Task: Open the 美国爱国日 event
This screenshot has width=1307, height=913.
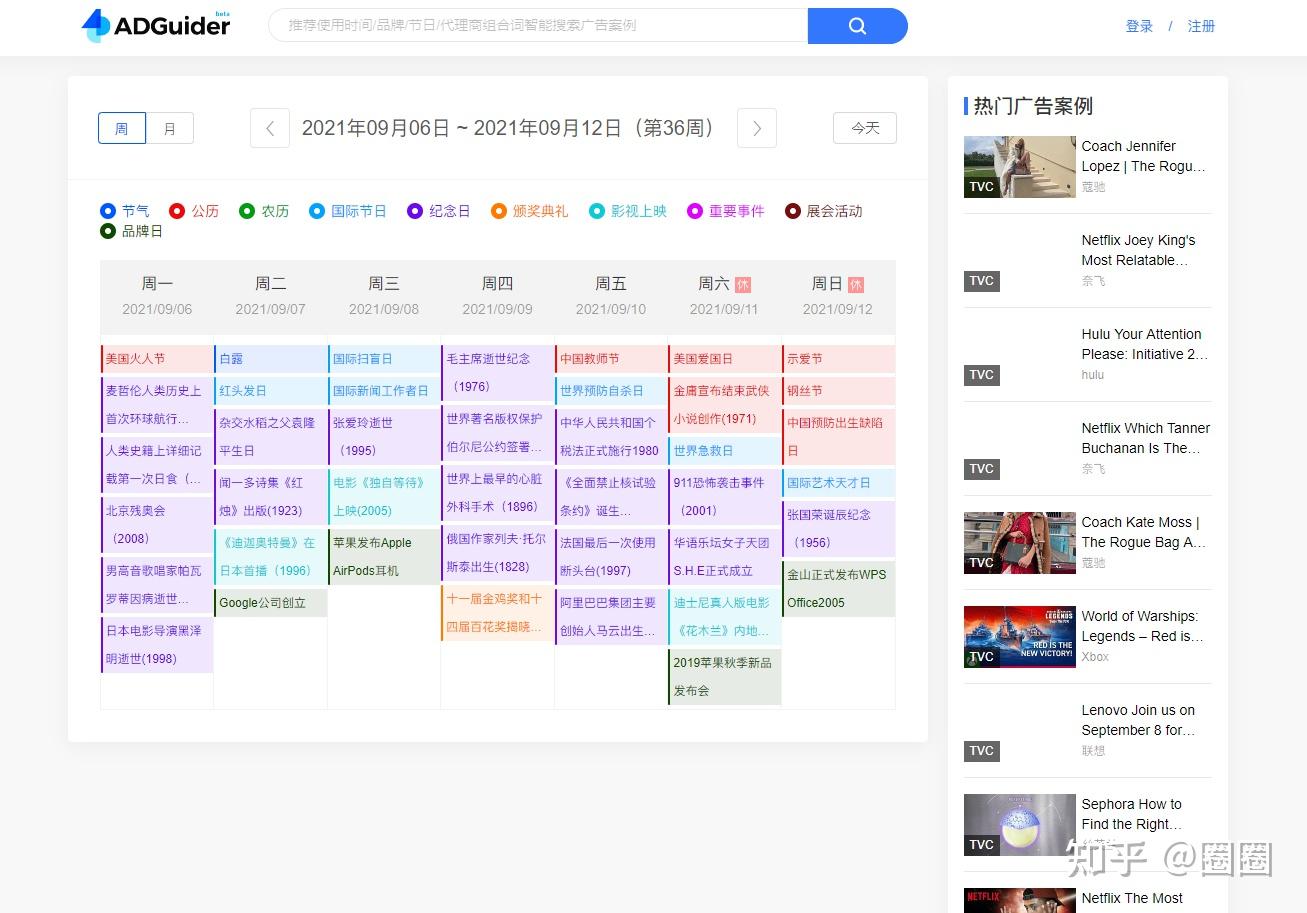Action: point(725,359)
